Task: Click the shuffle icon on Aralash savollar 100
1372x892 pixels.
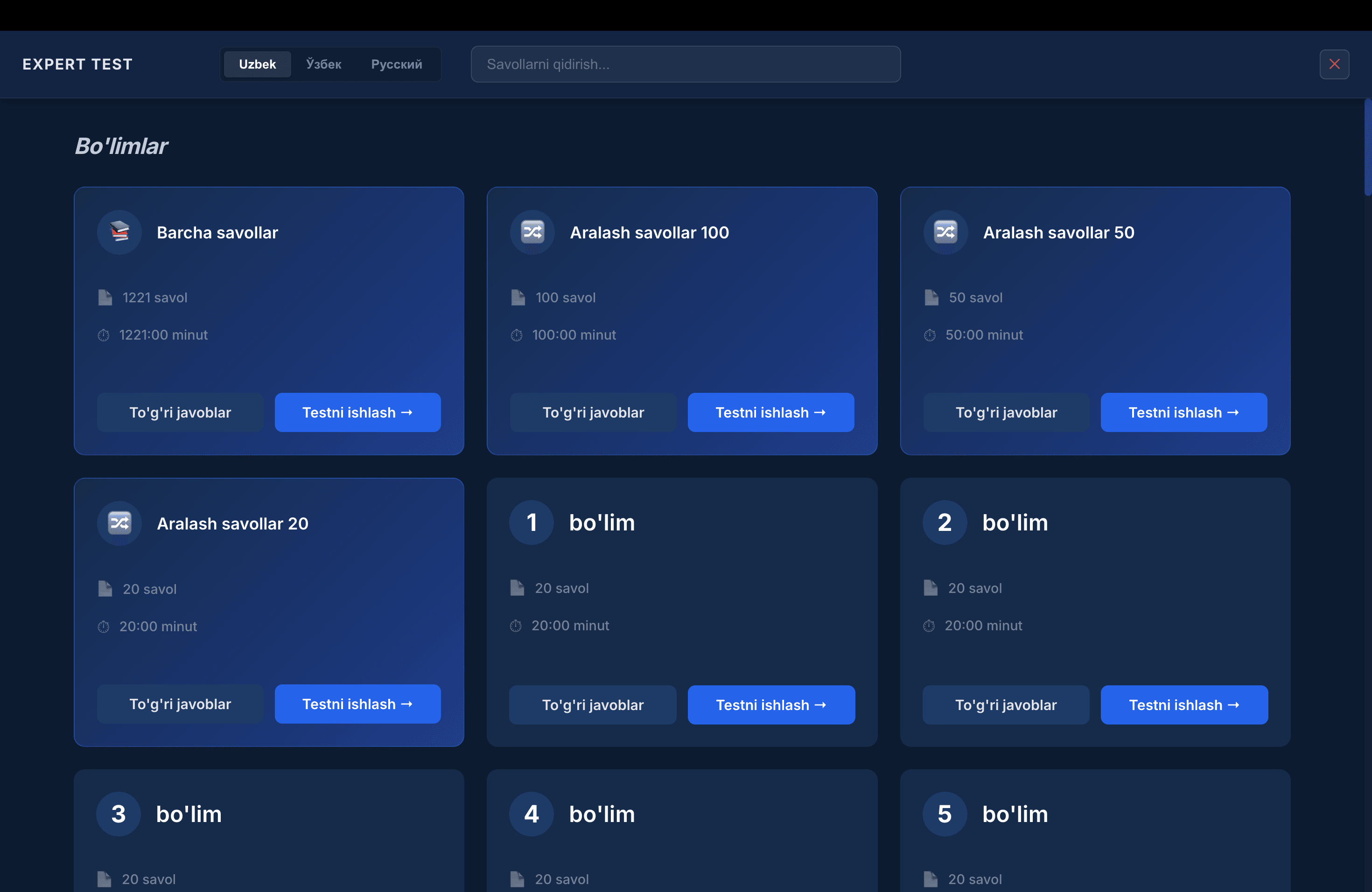Action: 532,232
